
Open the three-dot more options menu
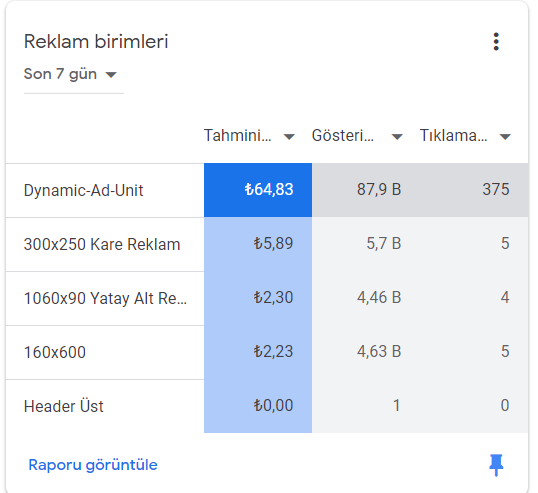[496, 42]
